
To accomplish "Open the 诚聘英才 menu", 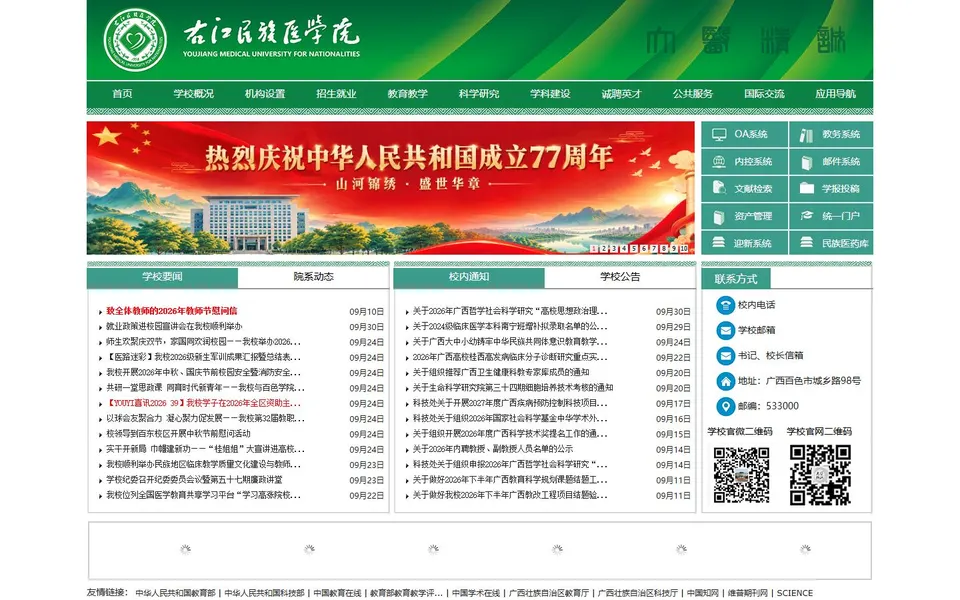I will (x=621, y=94).
